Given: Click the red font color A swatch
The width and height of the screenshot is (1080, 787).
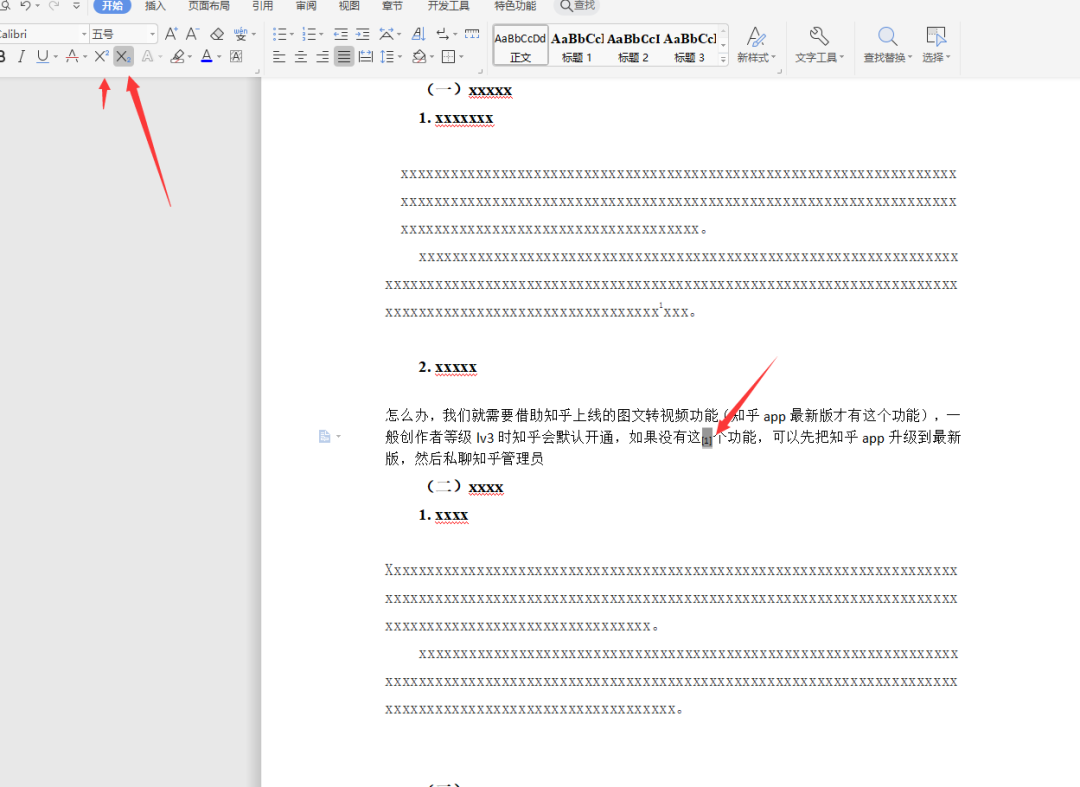Looking at the screenshot, I should 206,57.
